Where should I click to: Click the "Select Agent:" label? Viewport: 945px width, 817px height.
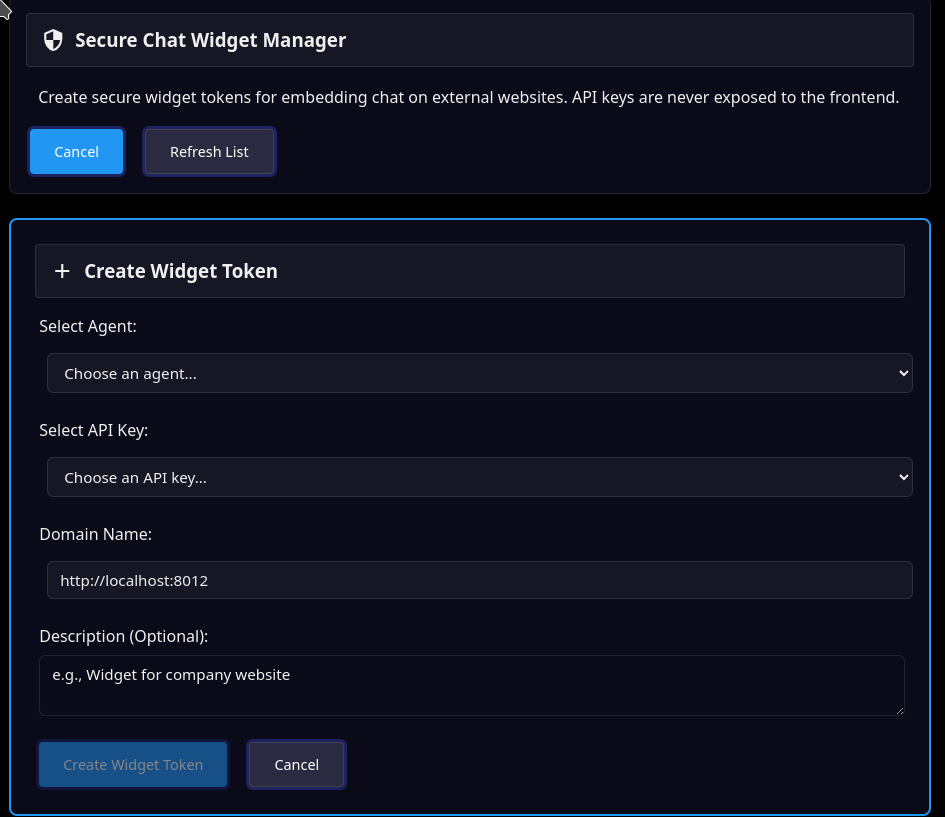88,326
